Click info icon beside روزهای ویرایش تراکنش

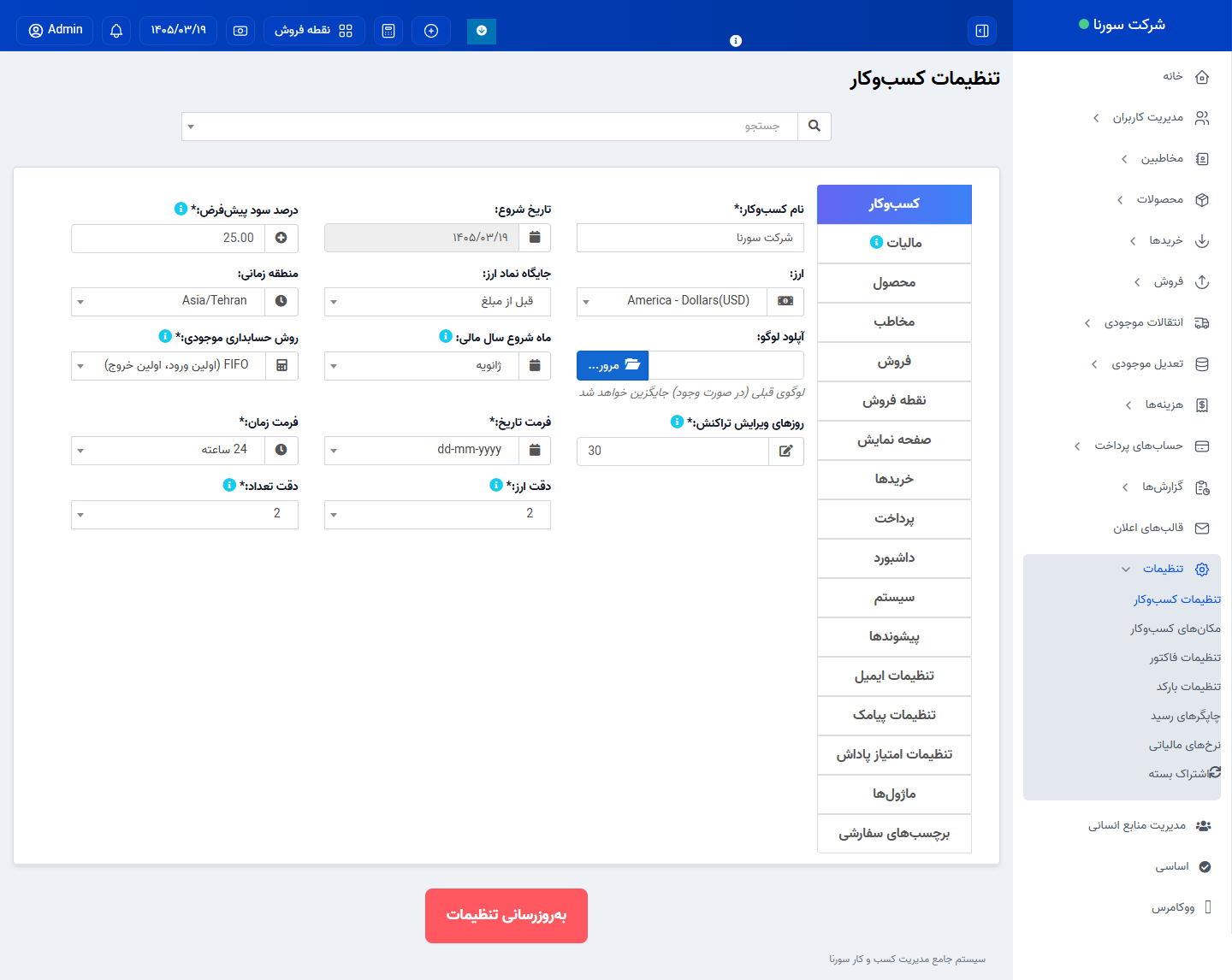click(x=677, y=422)
